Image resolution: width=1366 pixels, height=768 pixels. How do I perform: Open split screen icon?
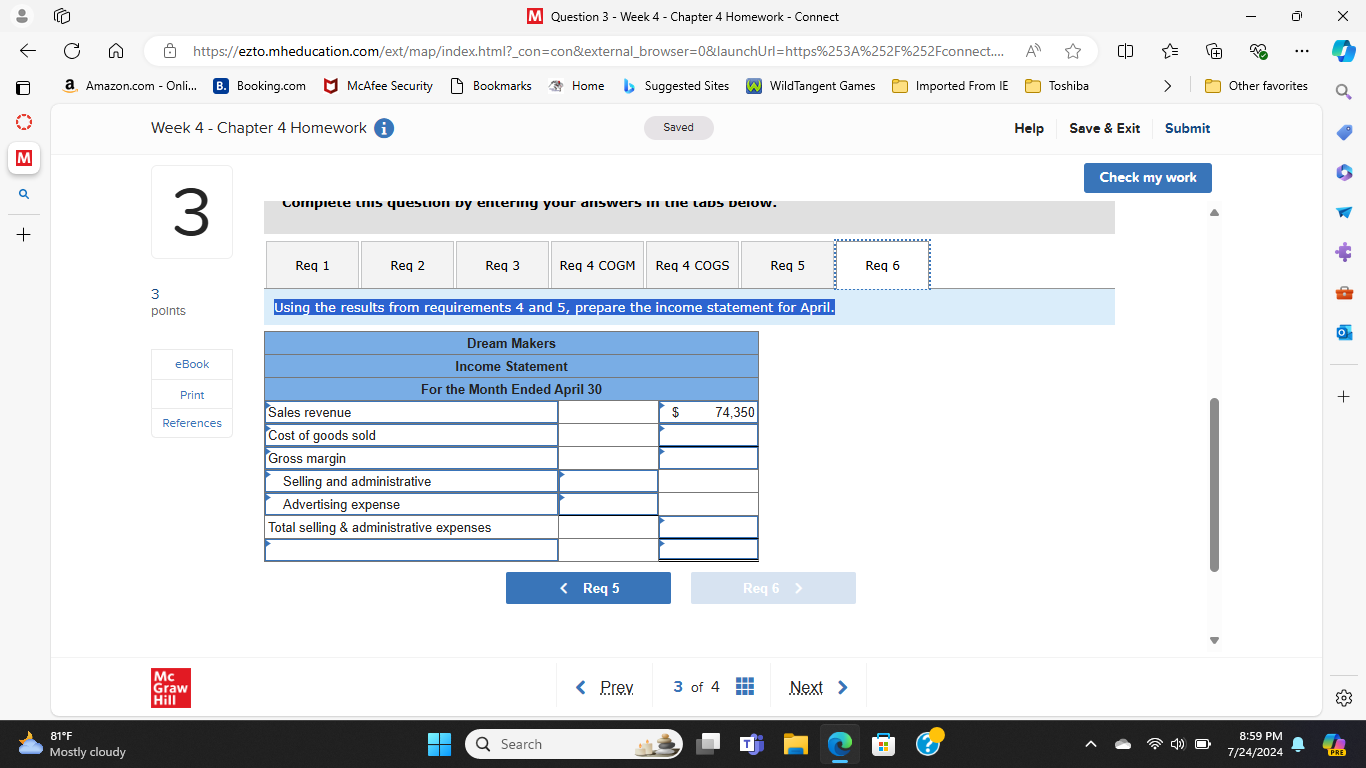click(1125, 51)
